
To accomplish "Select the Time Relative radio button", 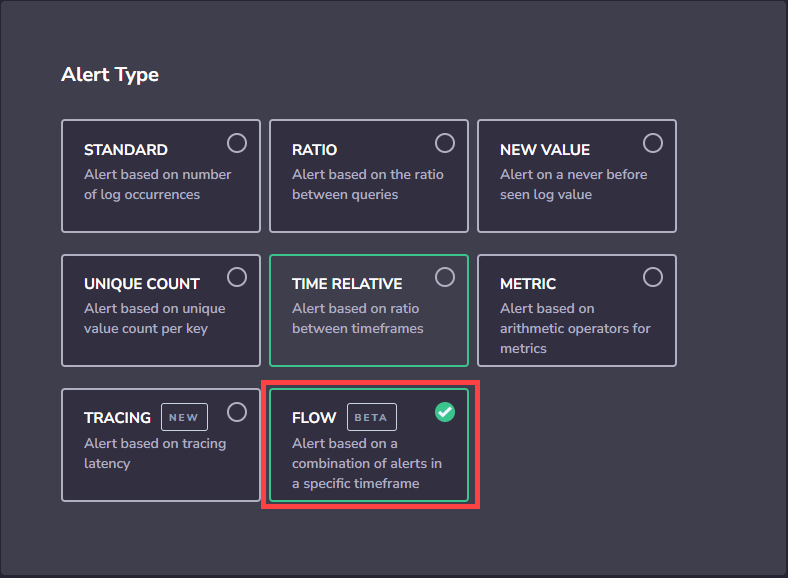I will coord(445,277).
